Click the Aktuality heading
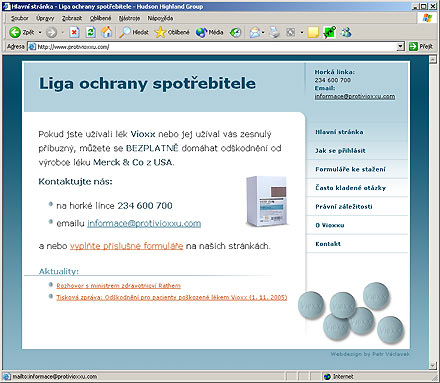 tap(59, 271)
